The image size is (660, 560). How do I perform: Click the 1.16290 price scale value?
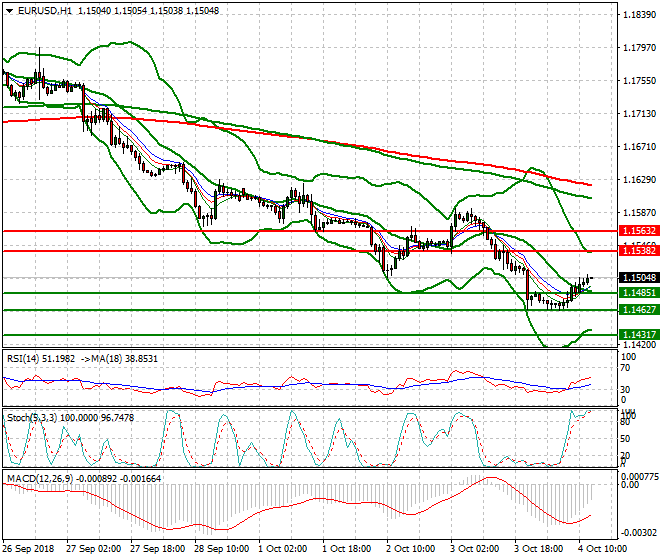click(639, 180)
